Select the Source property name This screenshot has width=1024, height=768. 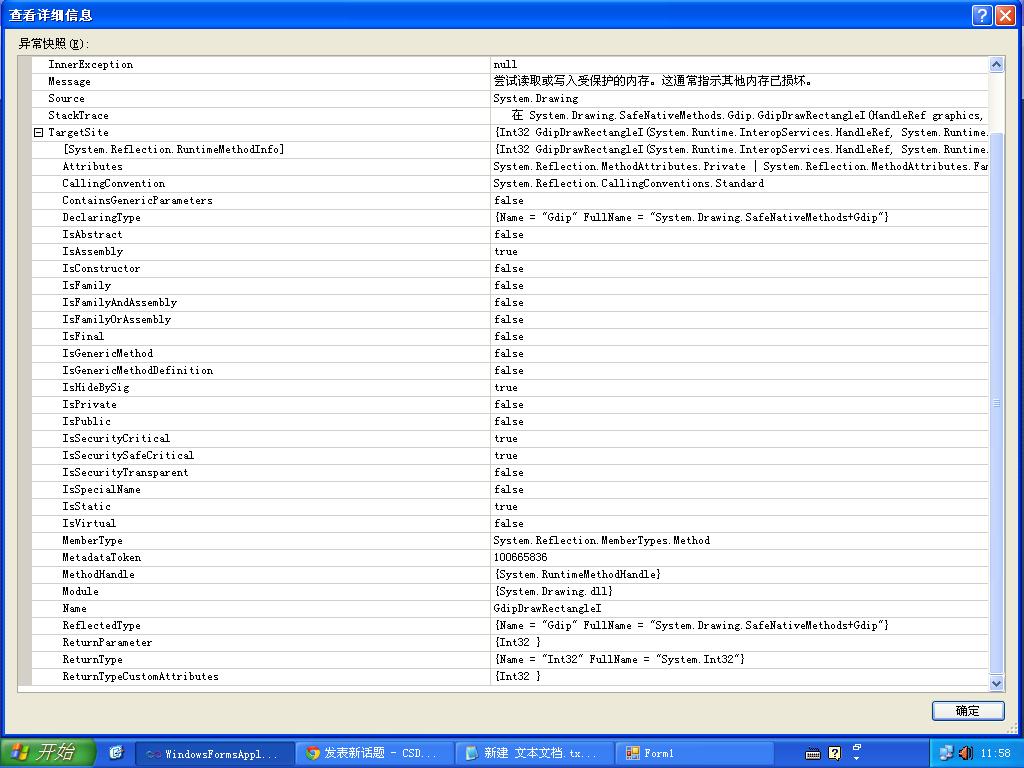66,99
